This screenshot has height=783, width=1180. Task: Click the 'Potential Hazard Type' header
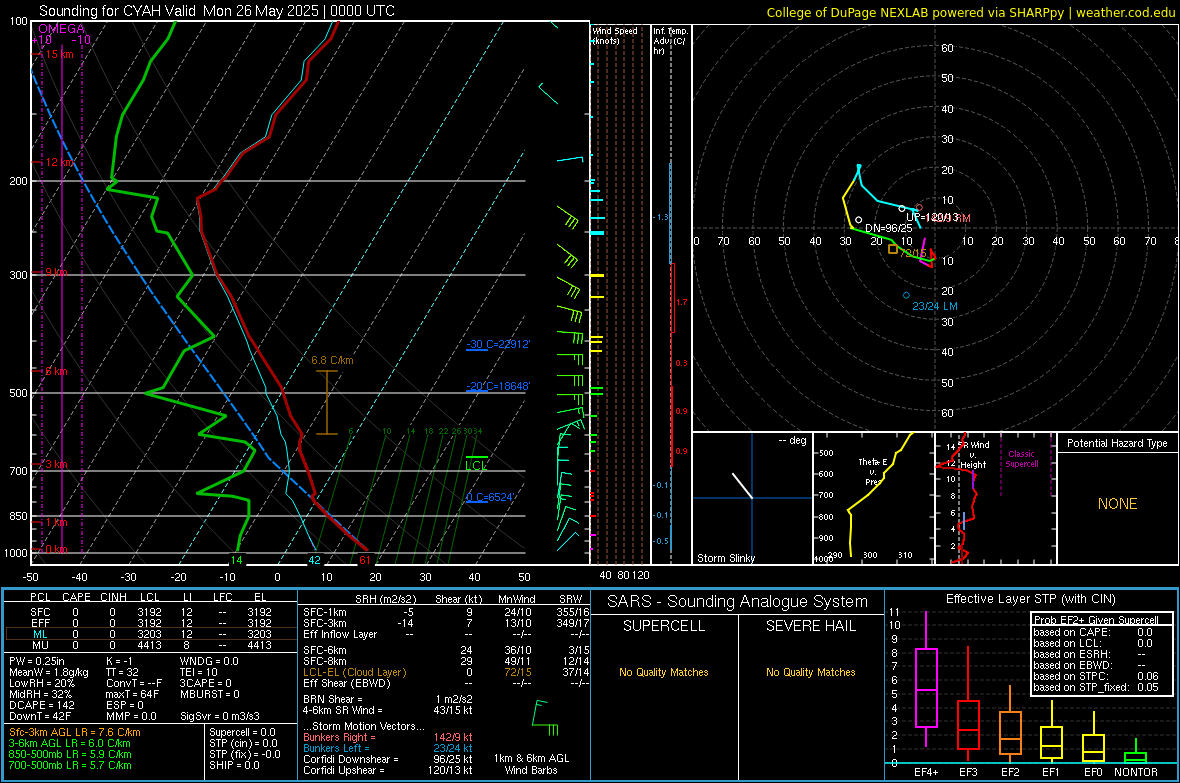tap(1117, 443)
